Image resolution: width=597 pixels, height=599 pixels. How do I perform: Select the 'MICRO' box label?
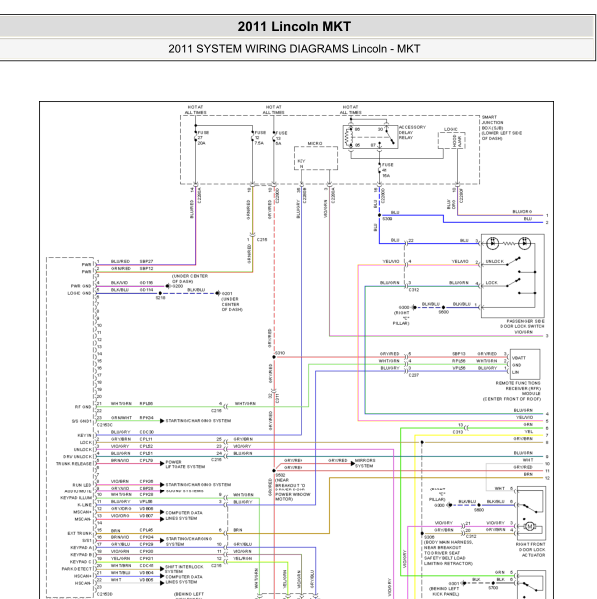tap(315, 144)
